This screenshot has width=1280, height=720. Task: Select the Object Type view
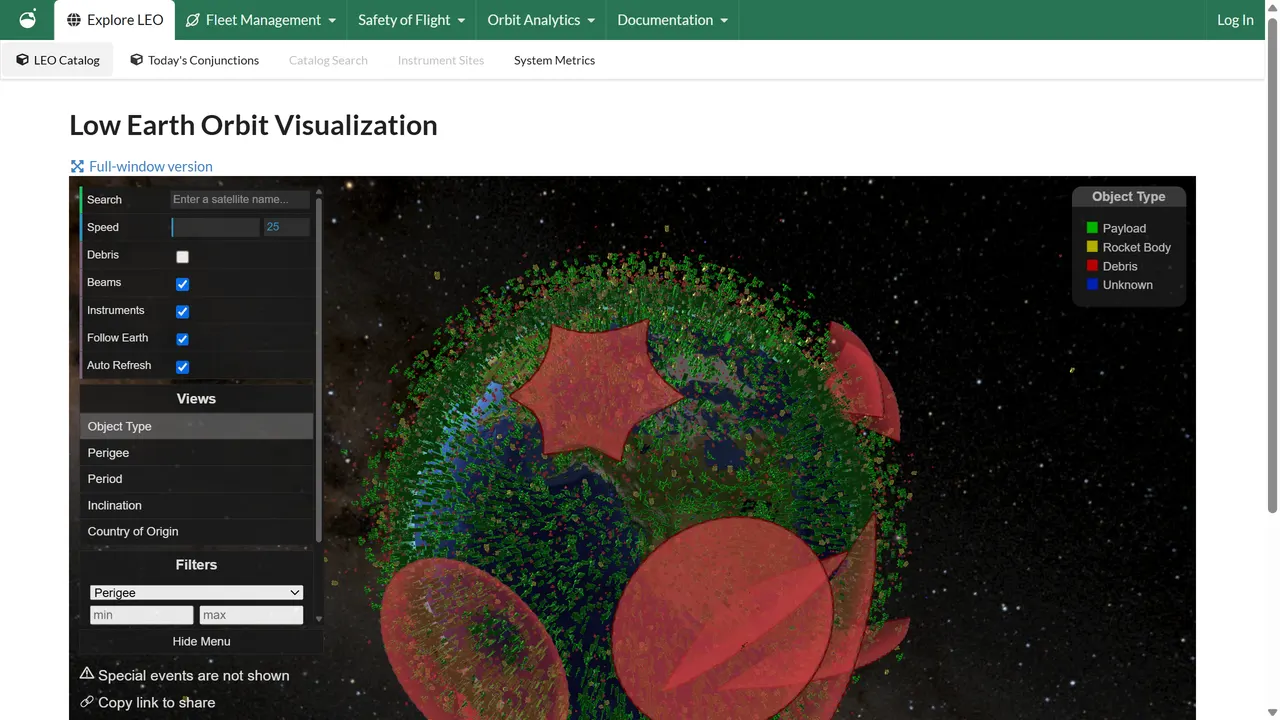click(x=196, y=426)
